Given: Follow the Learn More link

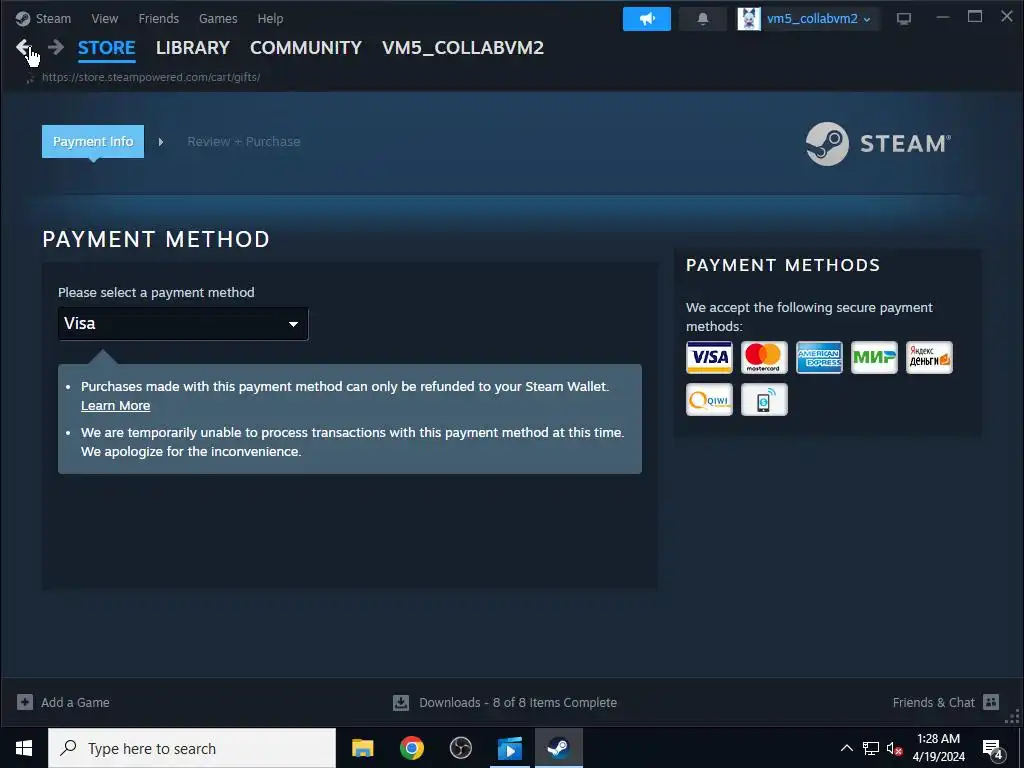Looking at the screenshot, I should coord(116,406).
